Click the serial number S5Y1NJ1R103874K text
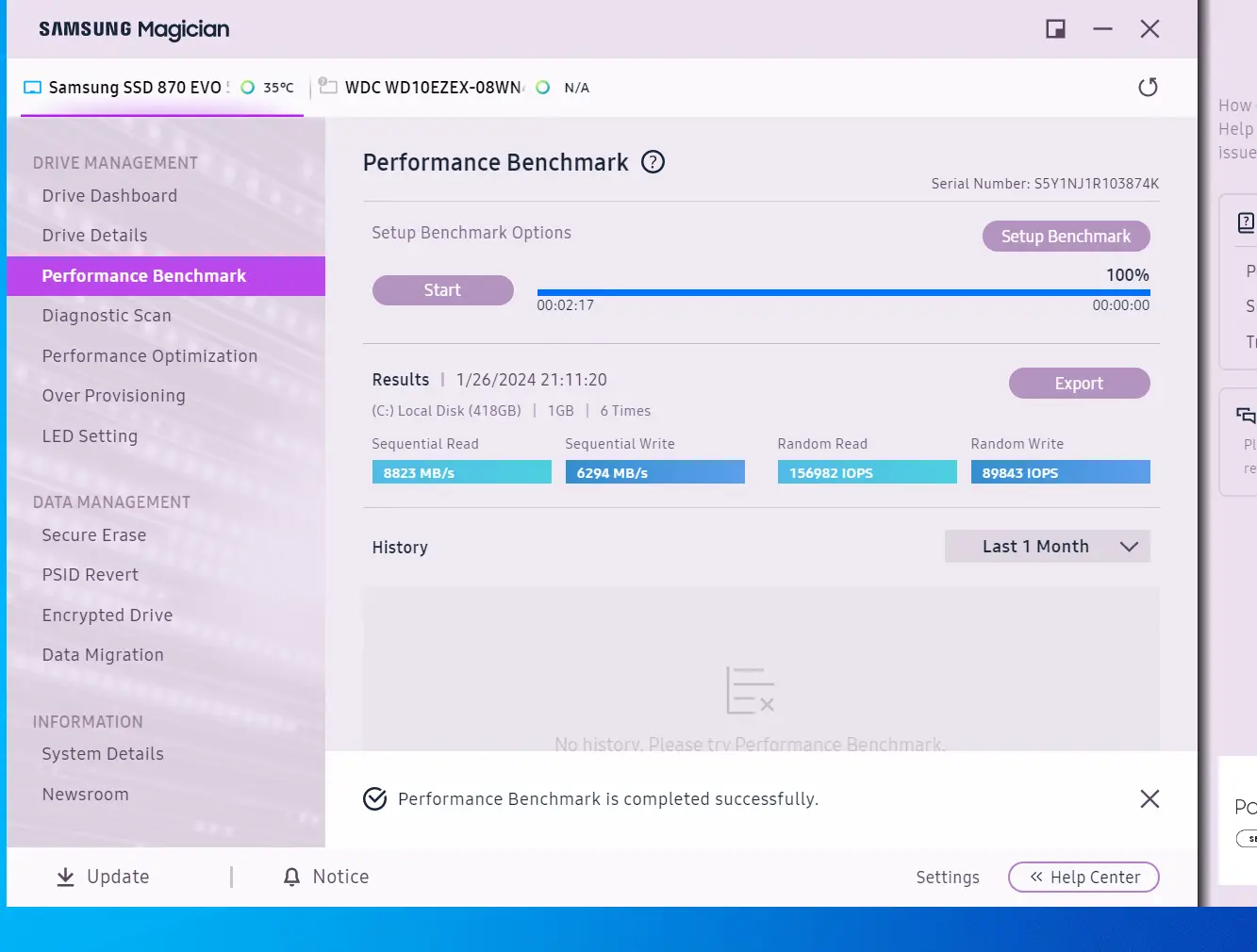1257x952 pixels. (1097, 184)
